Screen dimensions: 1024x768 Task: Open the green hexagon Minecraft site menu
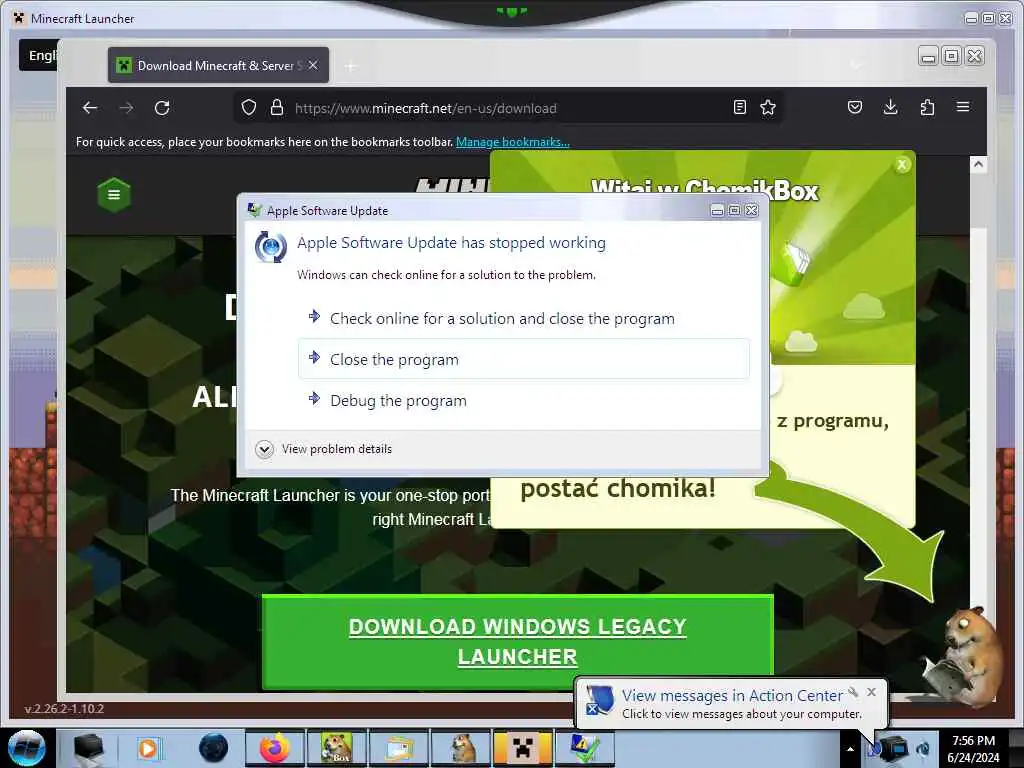pyautogui.click(x=114, y=195)
